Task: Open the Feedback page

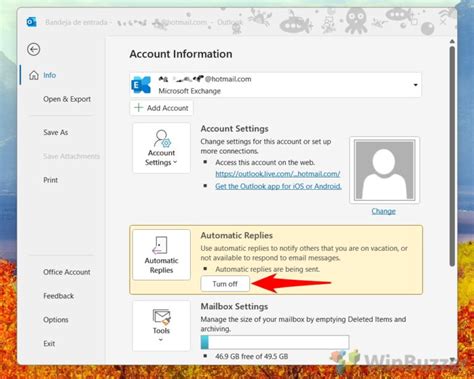Action: click(x=59, y=296)
